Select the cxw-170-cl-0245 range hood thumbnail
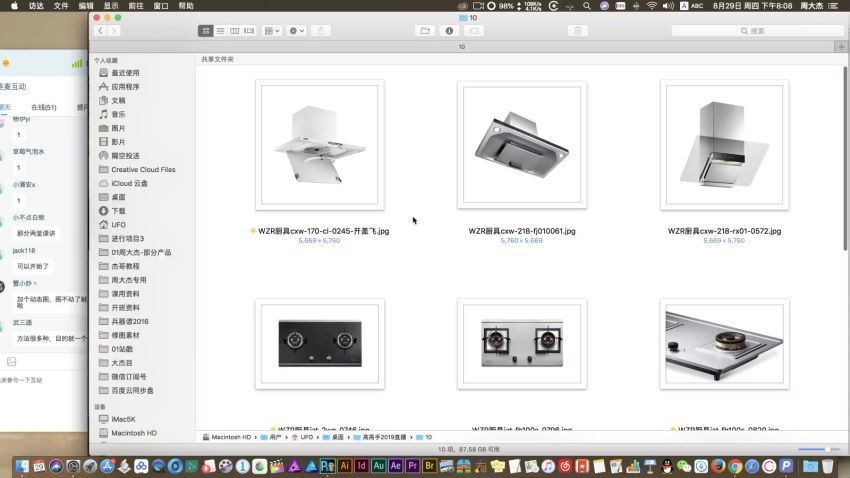Image resolution: width=850 pixels, height=478 pixels. pos(320,145)
